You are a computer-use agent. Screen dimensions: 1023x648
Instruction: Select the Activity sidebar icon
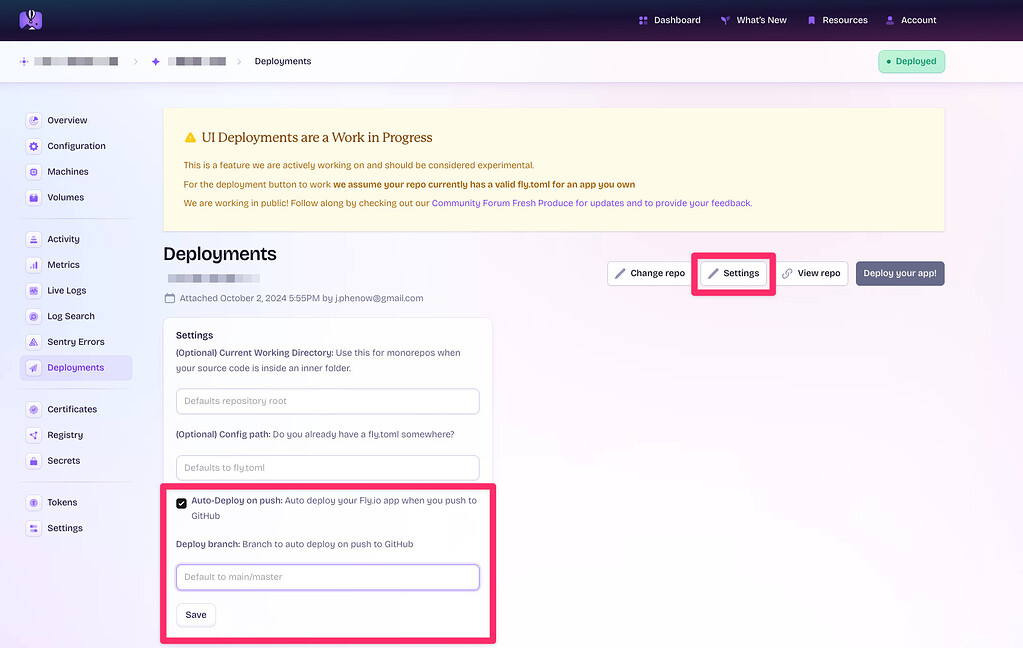click(33, 238)
